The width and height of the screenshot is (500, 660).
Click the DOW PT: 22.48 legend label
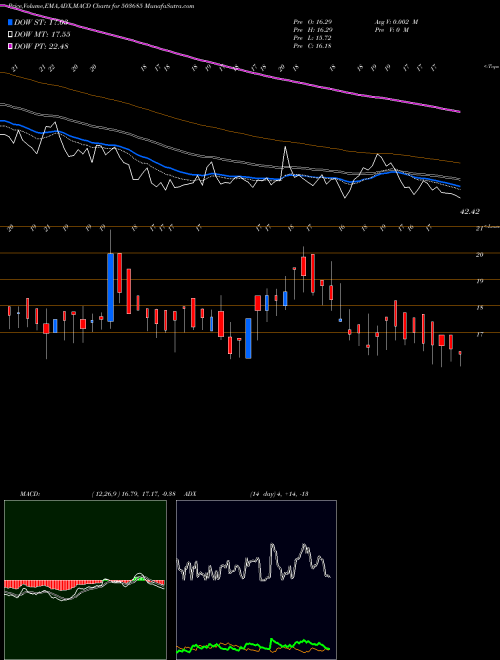click(41, 46)
